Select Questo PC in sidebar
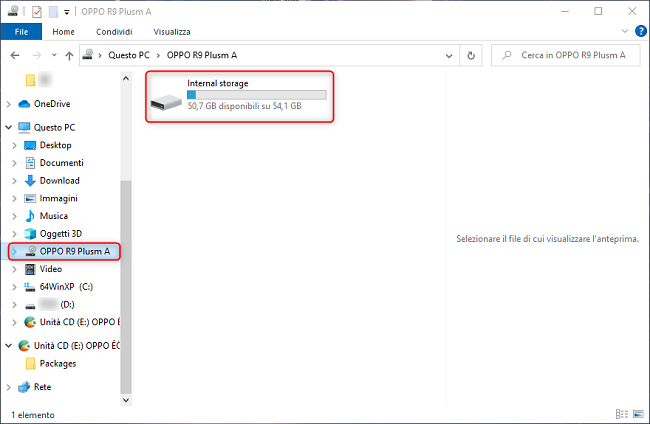650x424 pixels. tap(54, 127)
